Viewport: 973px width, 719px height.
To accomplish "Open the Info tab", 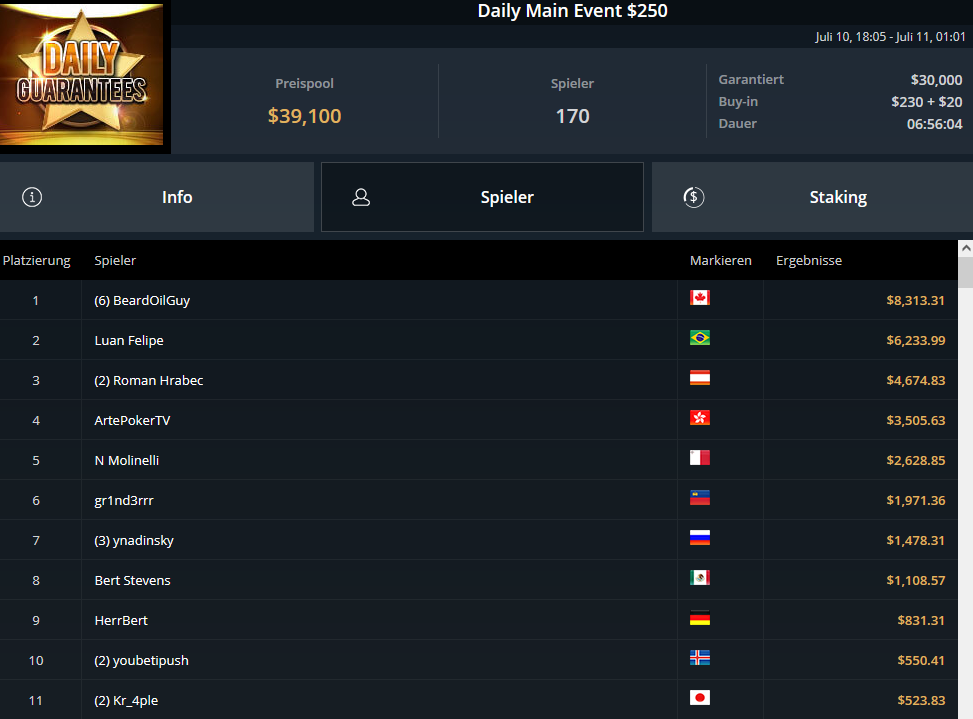I will click(x=157, y=197).
